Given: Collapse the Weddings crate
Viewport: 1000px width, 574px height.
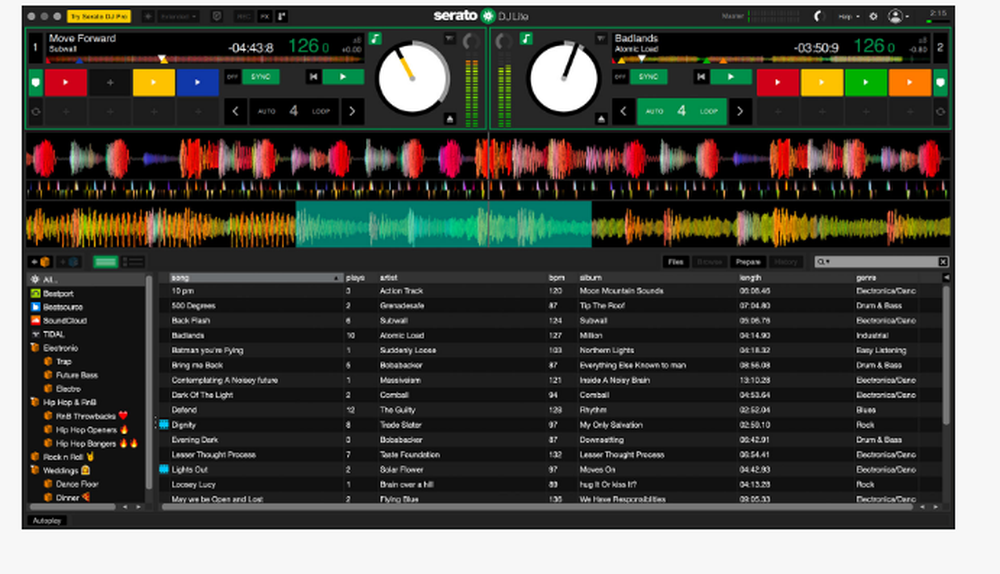Looking at the screenshot, I should [35, 471].
